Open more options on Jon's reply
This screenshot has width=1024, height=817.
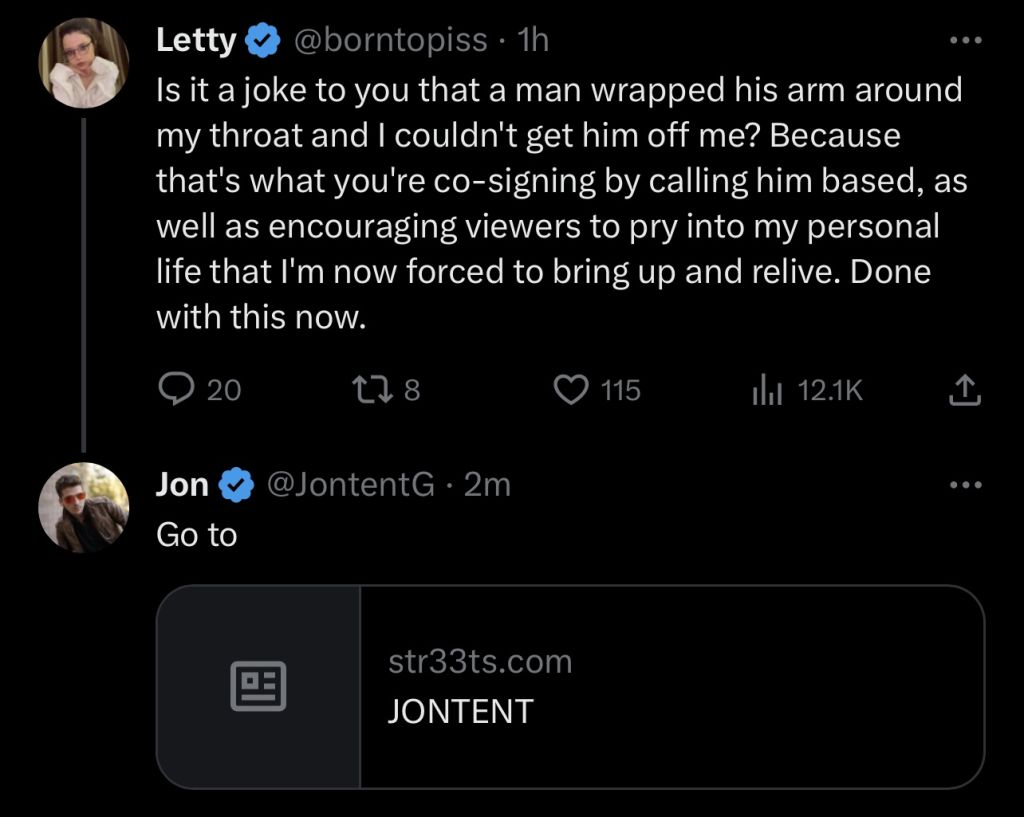pos(965,486)
